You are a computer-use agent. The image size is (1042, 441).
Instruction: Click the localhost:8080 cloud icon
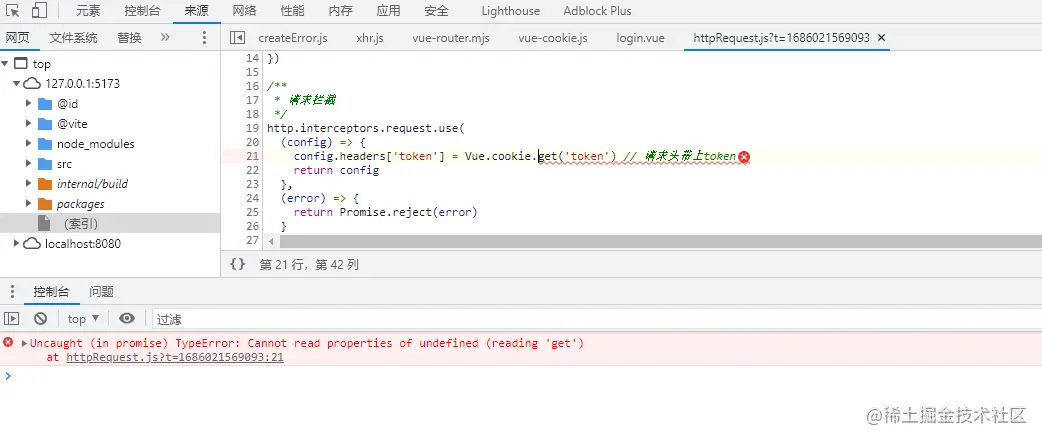click(x=32, y=243)
